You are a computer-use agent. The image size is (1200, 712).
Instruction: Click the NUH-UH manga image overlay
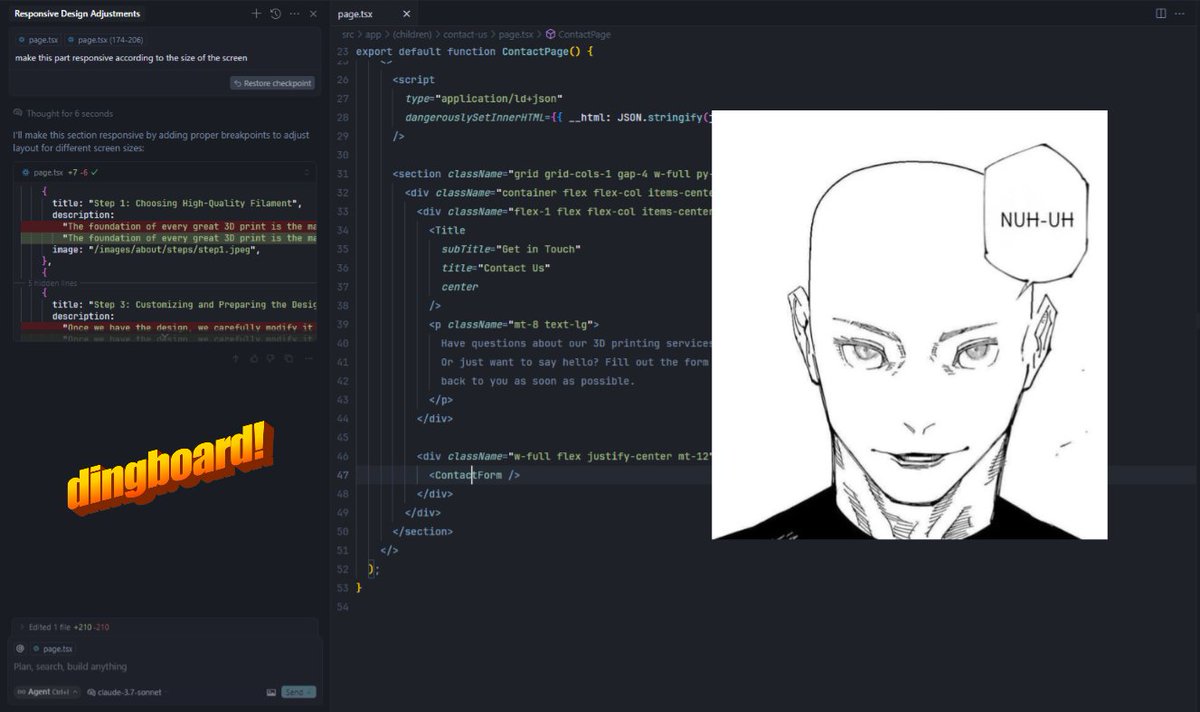click(909, 324)
